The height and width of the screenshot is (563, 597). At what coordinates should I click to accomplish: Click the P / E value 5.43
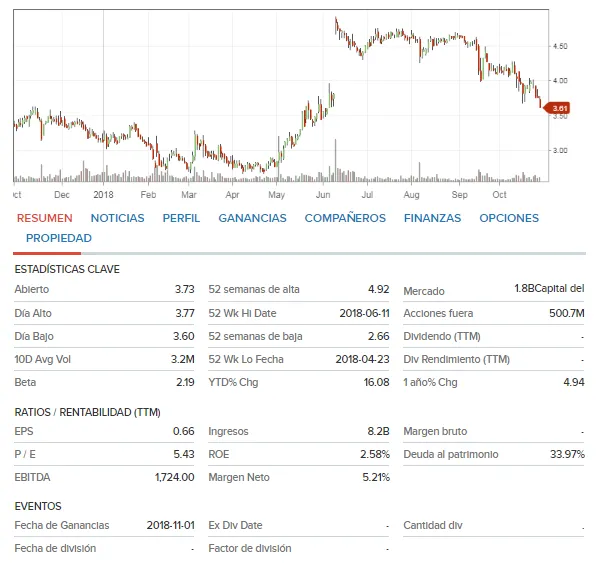pyautogui.click(x=184, y=454)
